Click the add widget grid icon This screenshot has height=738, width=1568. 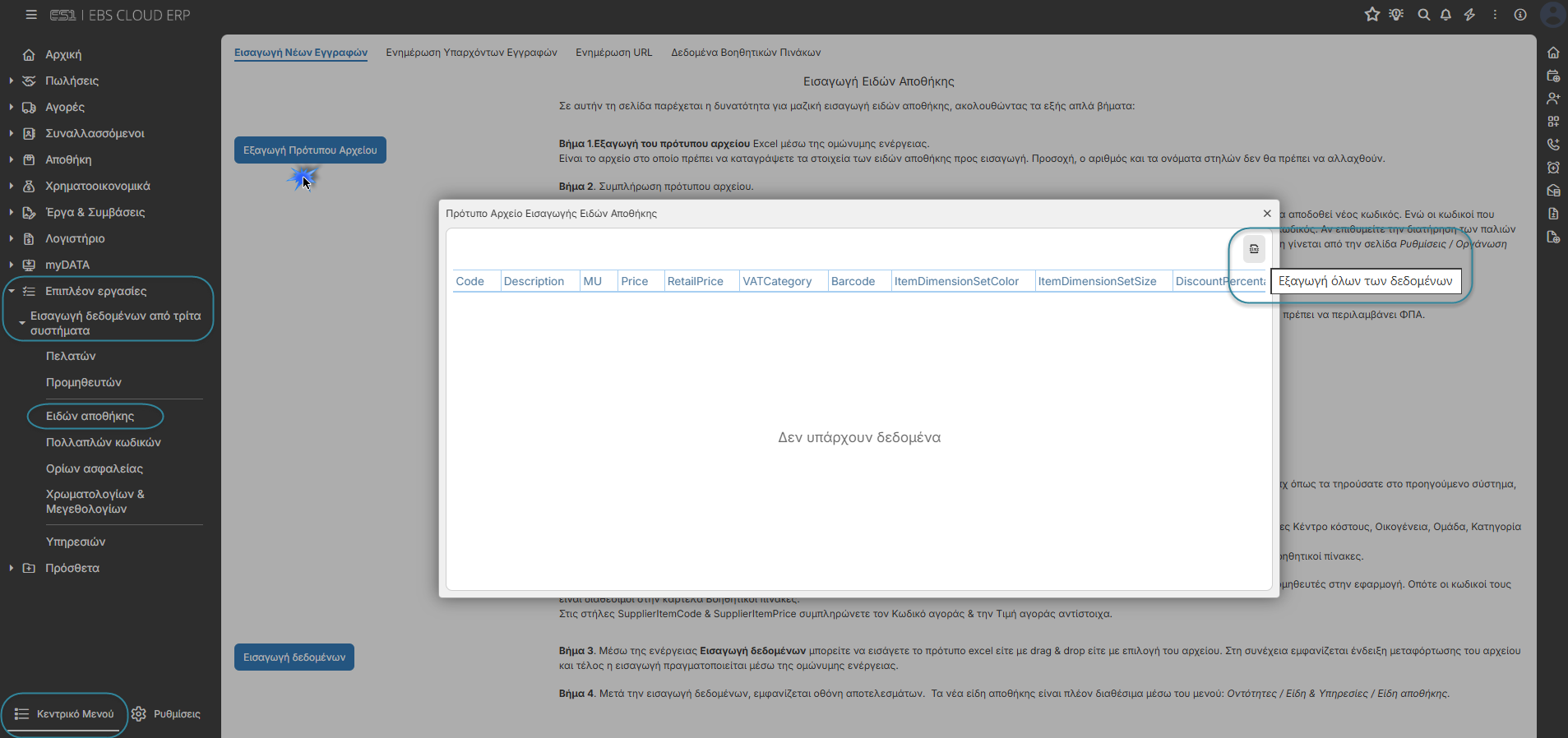[x=1553, y=122]
